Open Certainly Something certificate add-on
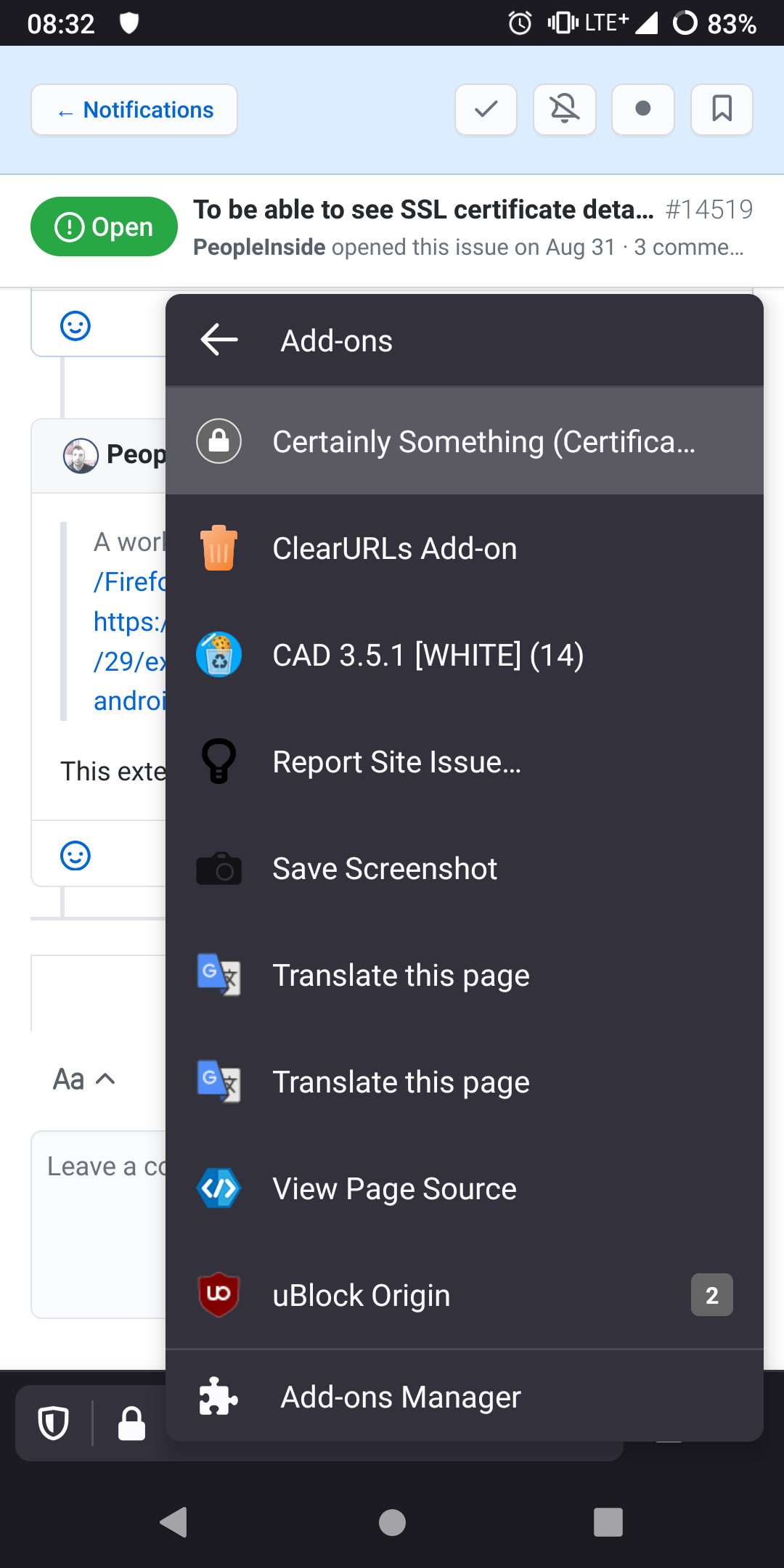The image size is (784, 1568). tap(465, 441)
